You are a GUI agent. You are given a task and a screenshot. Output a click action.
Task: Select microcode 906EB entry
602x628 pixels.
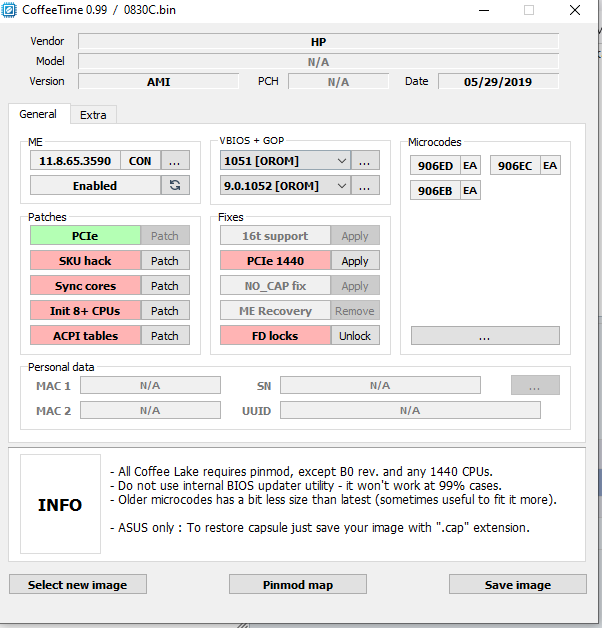[x=435, y=190]
